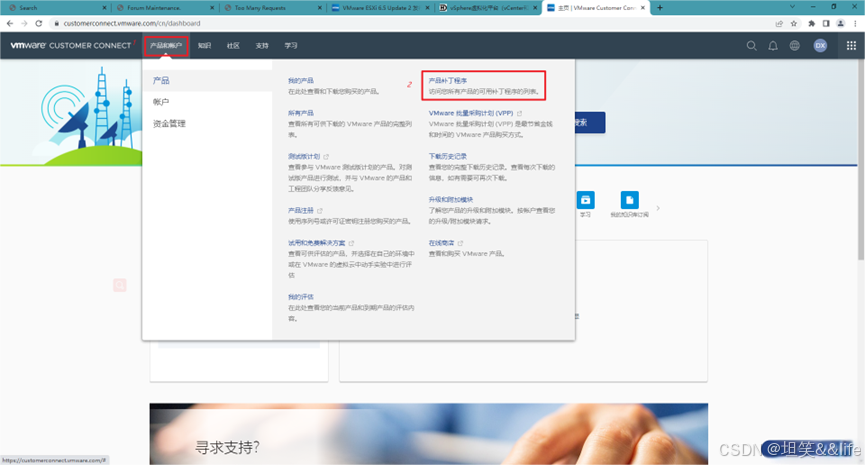This screenshot has height=465, width=865.
Task: Open the 产品注册 link
Action: [301, 211]
